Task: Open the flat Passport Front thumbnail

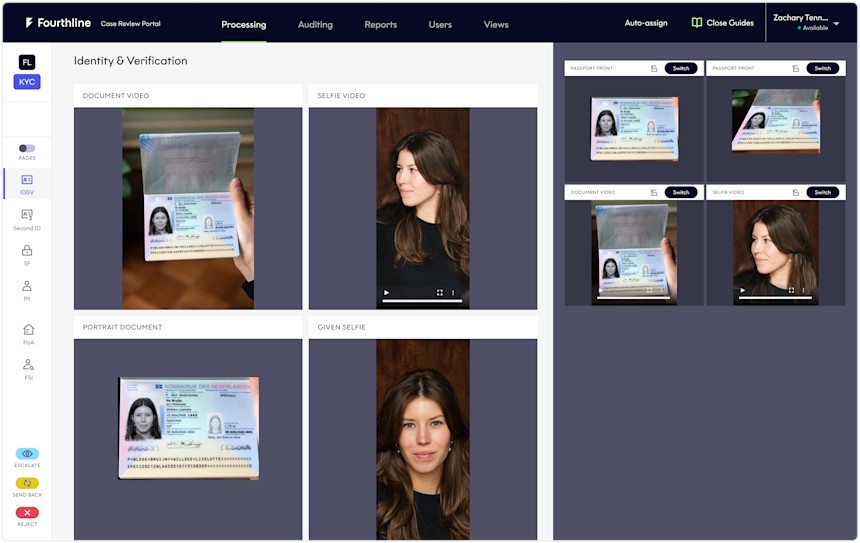Action: click(x=634, y=128)
